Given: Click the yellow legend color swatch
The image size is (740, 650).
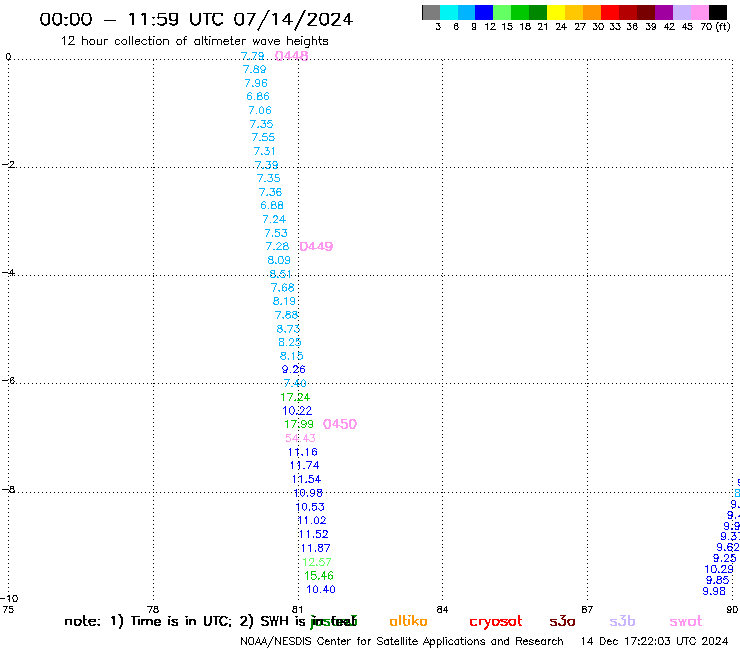Looking at the screenshot, I should 556,12.
